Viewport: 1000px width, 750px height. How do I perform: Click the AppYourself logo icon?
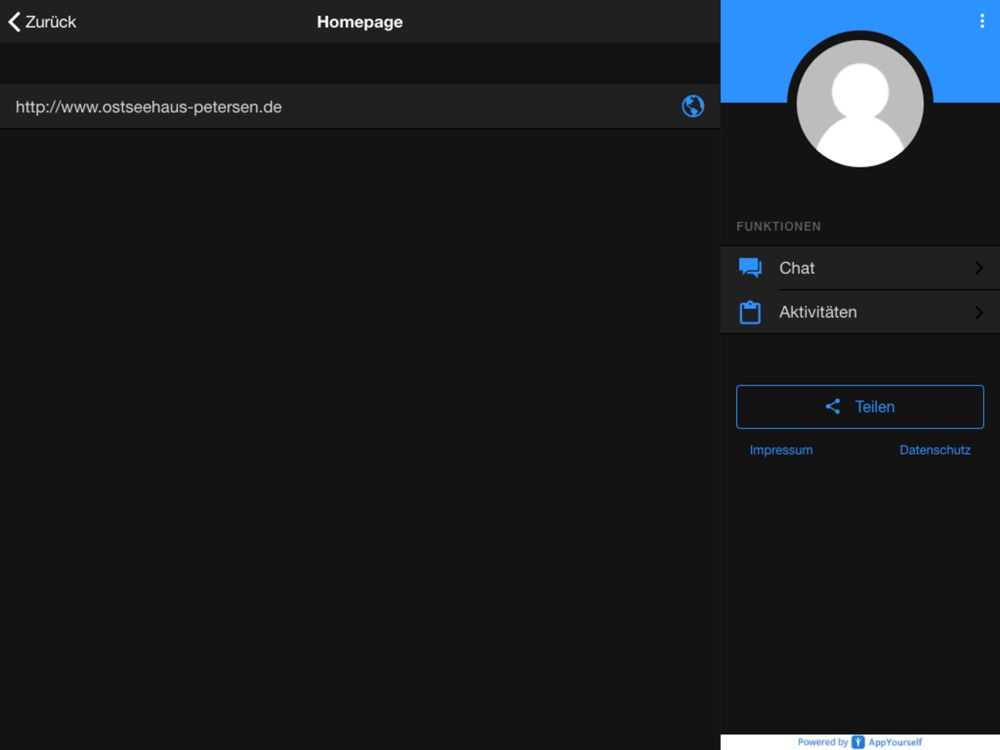[x=858, y=742]
